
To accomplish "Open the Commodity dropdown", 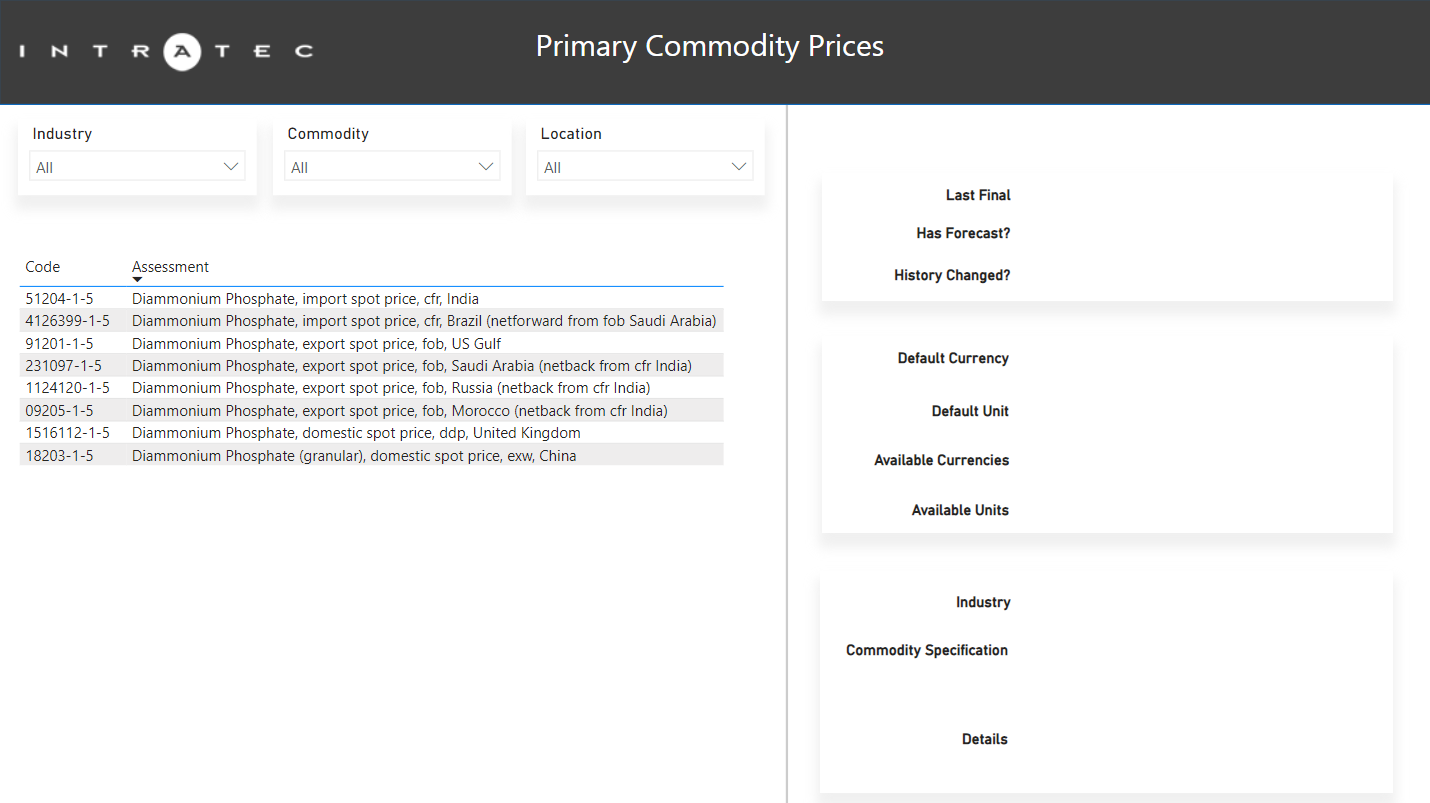I will [x=391, y=167].
